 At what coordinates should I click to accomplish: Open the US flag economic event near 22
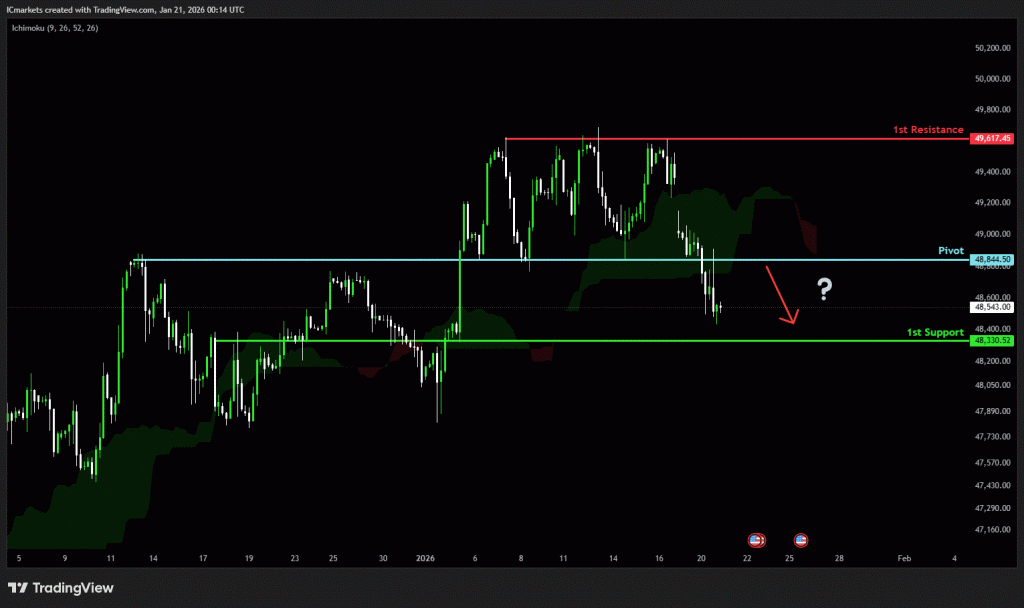click(x=756, y=540)
